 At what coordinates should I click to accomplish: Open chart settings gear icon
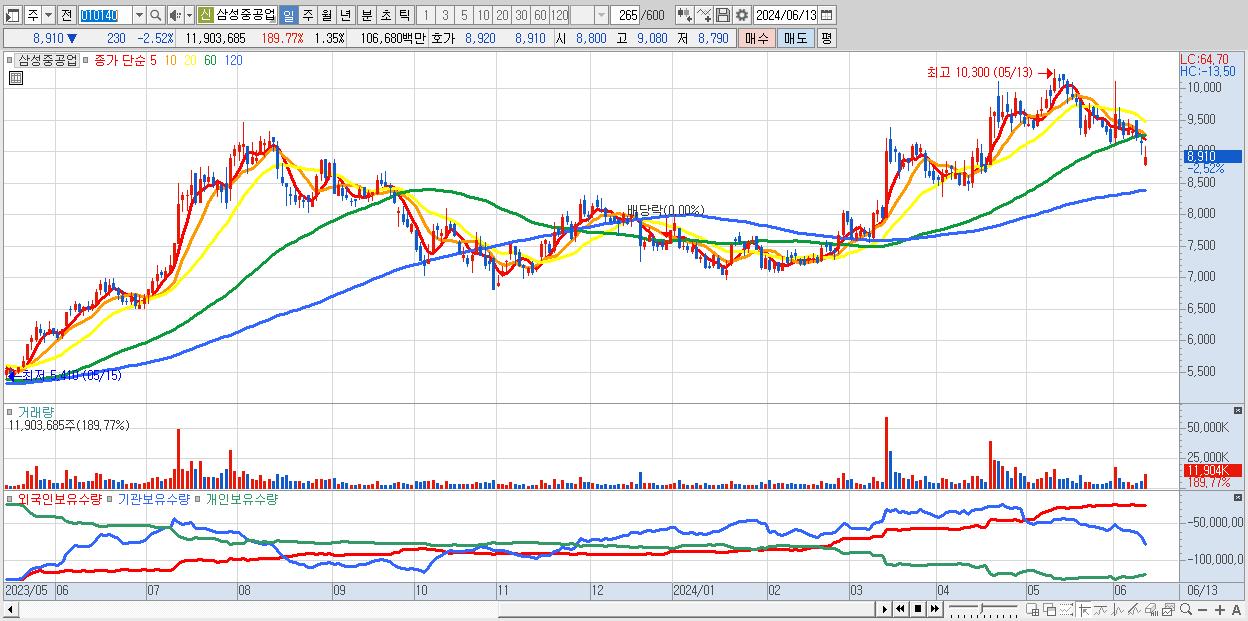pos(741,16)
